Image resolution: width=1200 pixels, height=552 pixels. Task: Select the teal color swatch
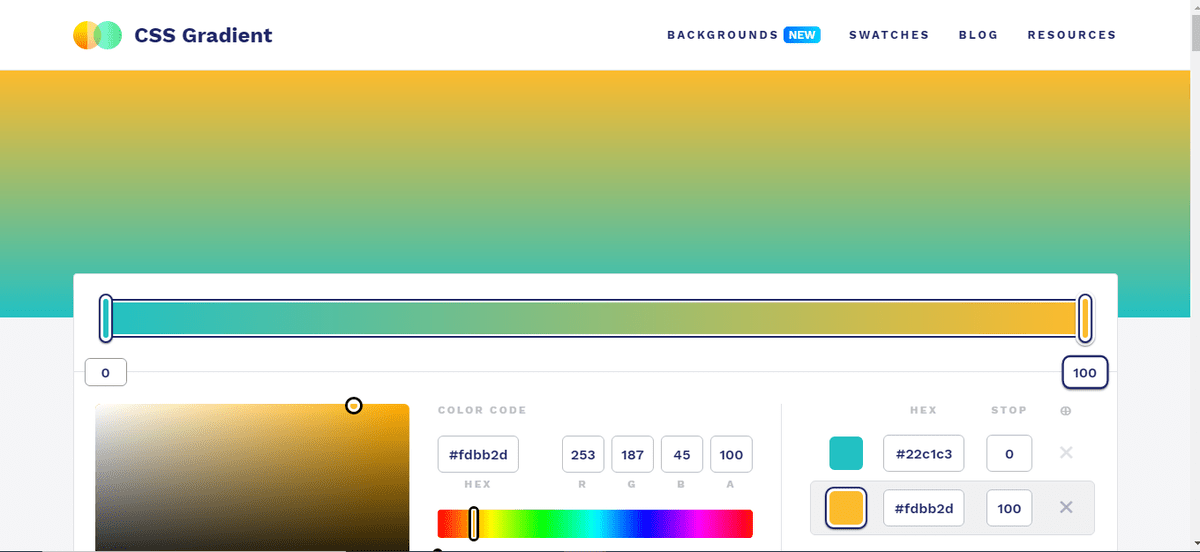846,453
